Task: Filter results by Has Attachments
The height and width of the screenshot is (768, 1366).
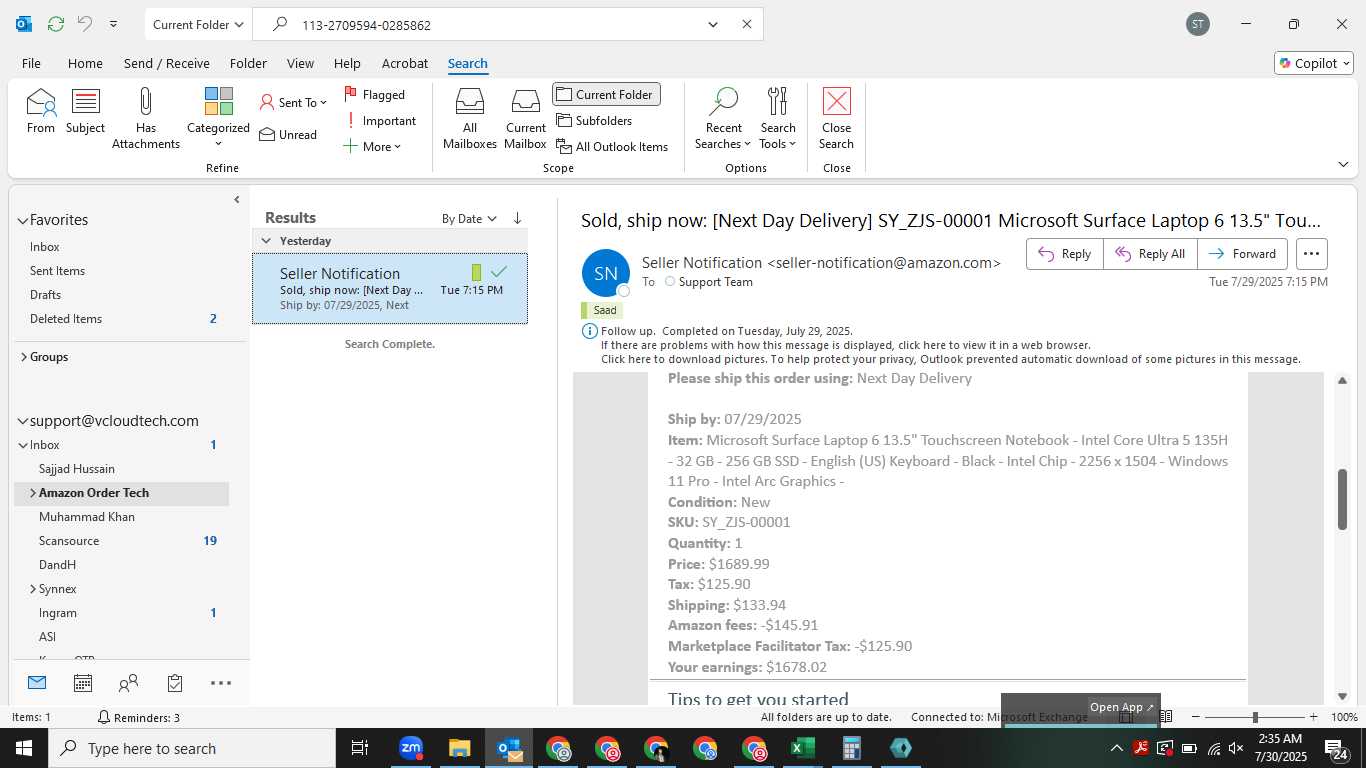Action: tap(146, 118)
